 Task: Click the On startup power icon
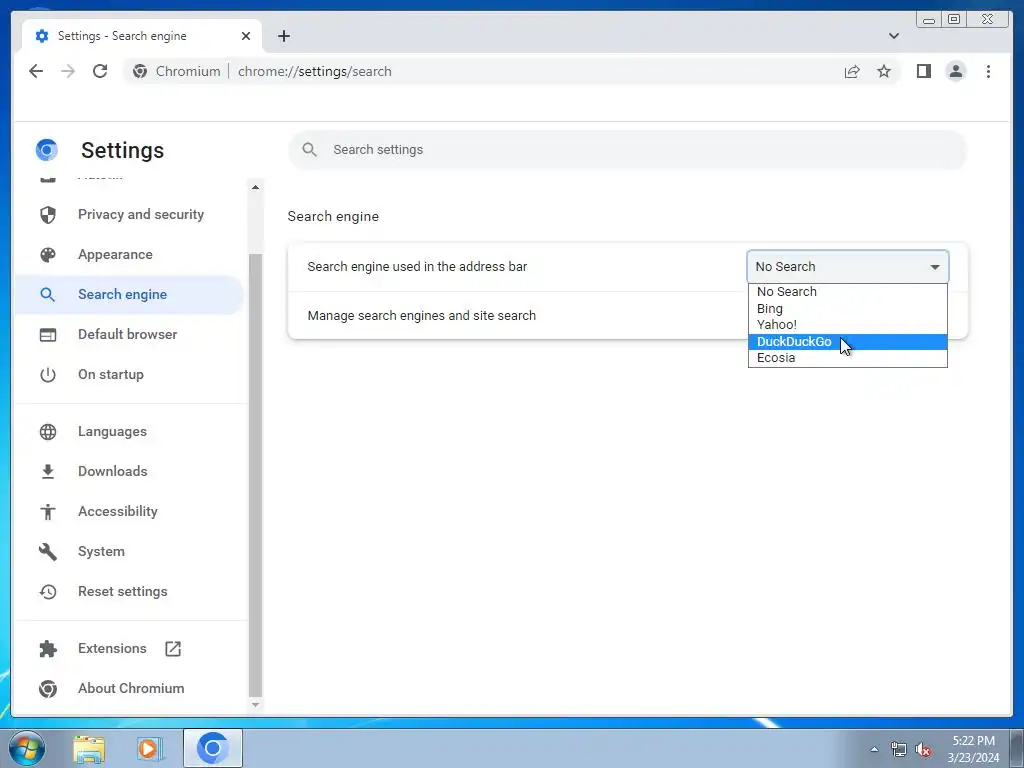coord(48,374)
